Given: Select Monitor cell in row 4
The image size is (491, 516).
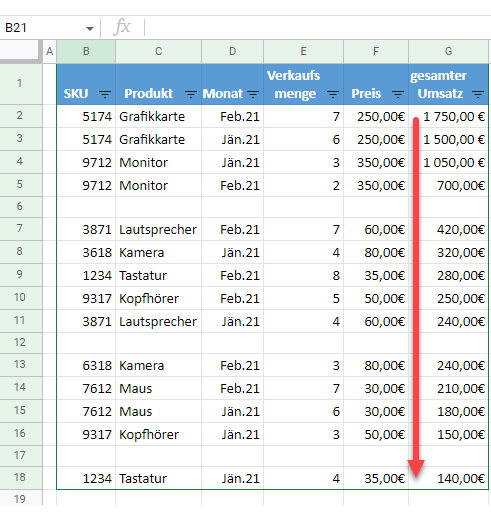Looking at the screenshot, I should (x=158, y=162).
